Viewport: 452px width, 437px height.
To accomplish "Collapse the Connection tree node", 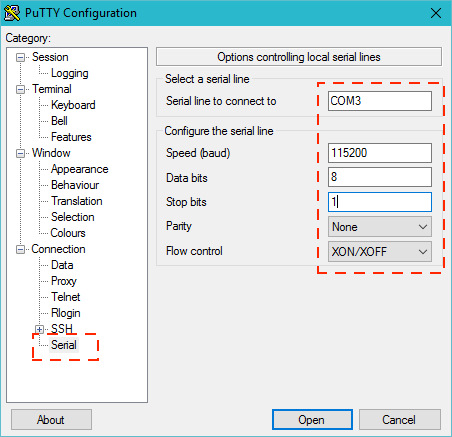I will coord(20,249).
